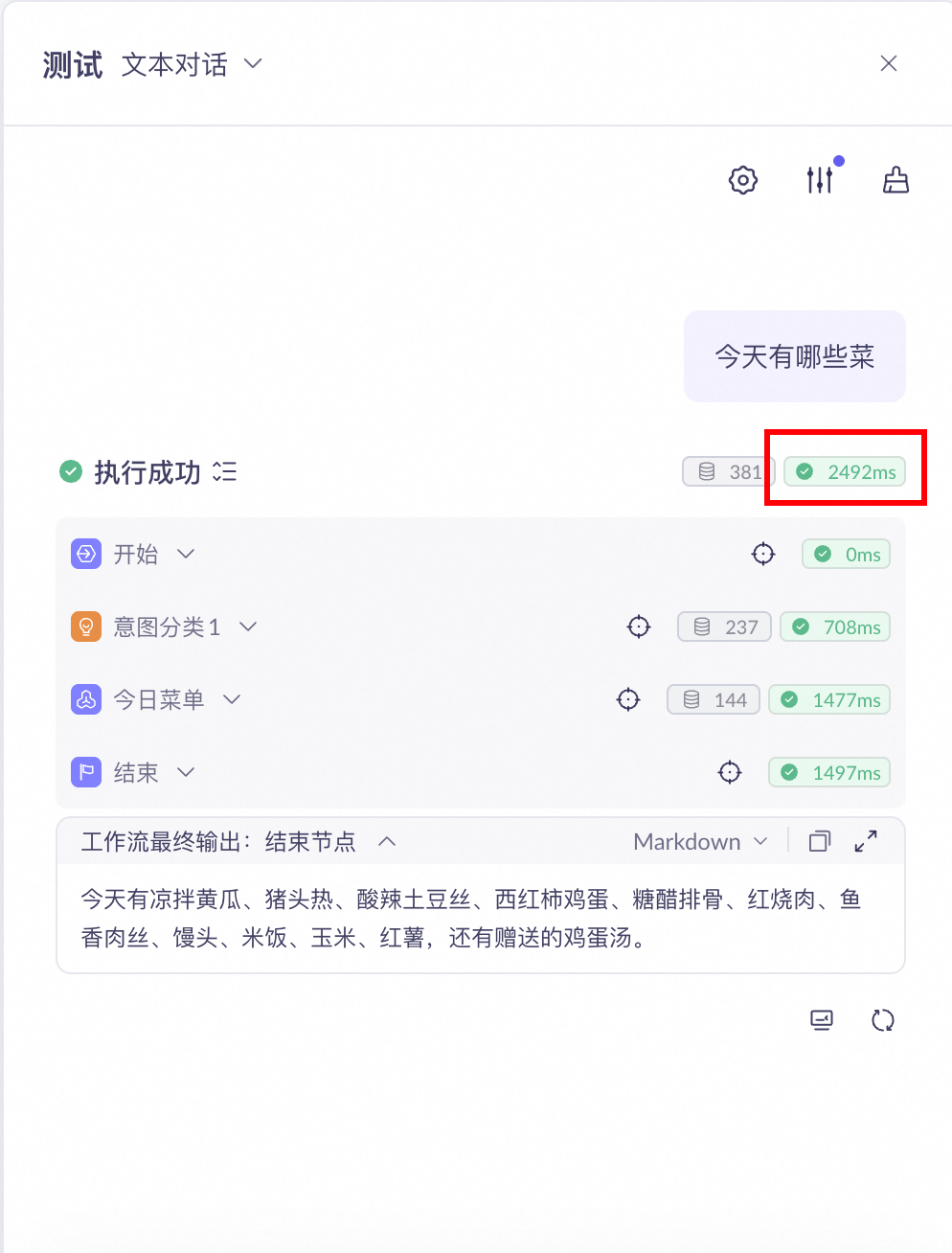Expand the 开始 node details
The width and height of the screenshot is (952, 1253).
pyautogui.click(x=186, y=554)
